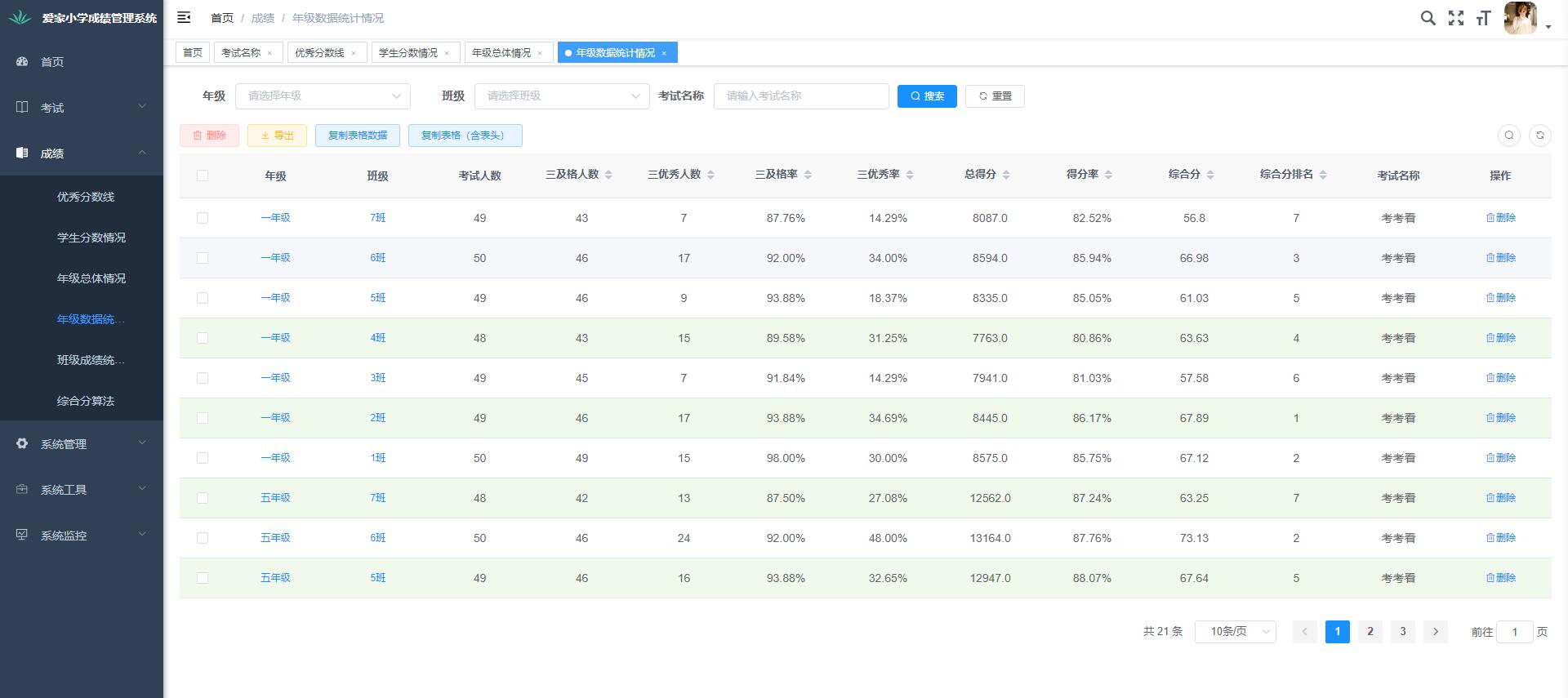This screenshot has width=1568, height=698.
Task: Open 班级成绩统计 in the sidebar menu
Action: point(91,360)
